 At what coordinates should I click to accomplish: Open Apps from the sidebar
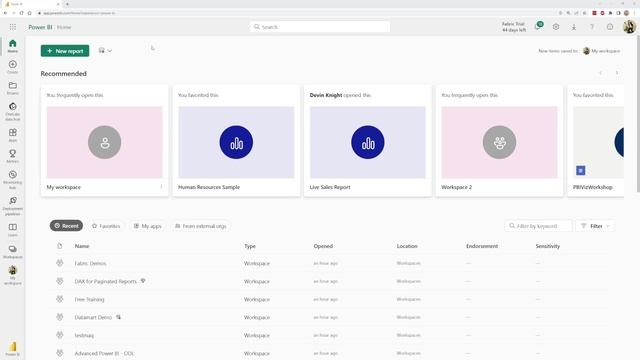[x=13, y=135]
